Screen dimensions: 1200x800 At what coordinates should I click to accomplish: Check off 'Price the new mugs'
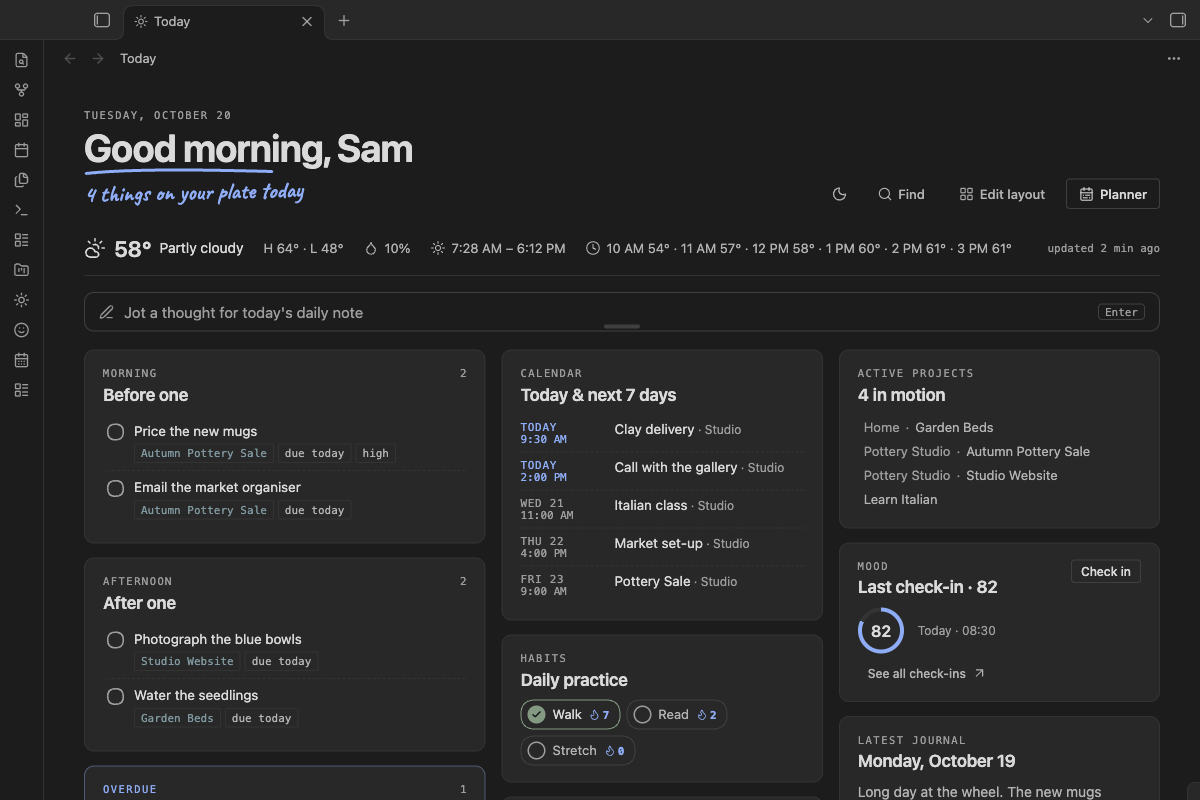[x=115, y=431]
